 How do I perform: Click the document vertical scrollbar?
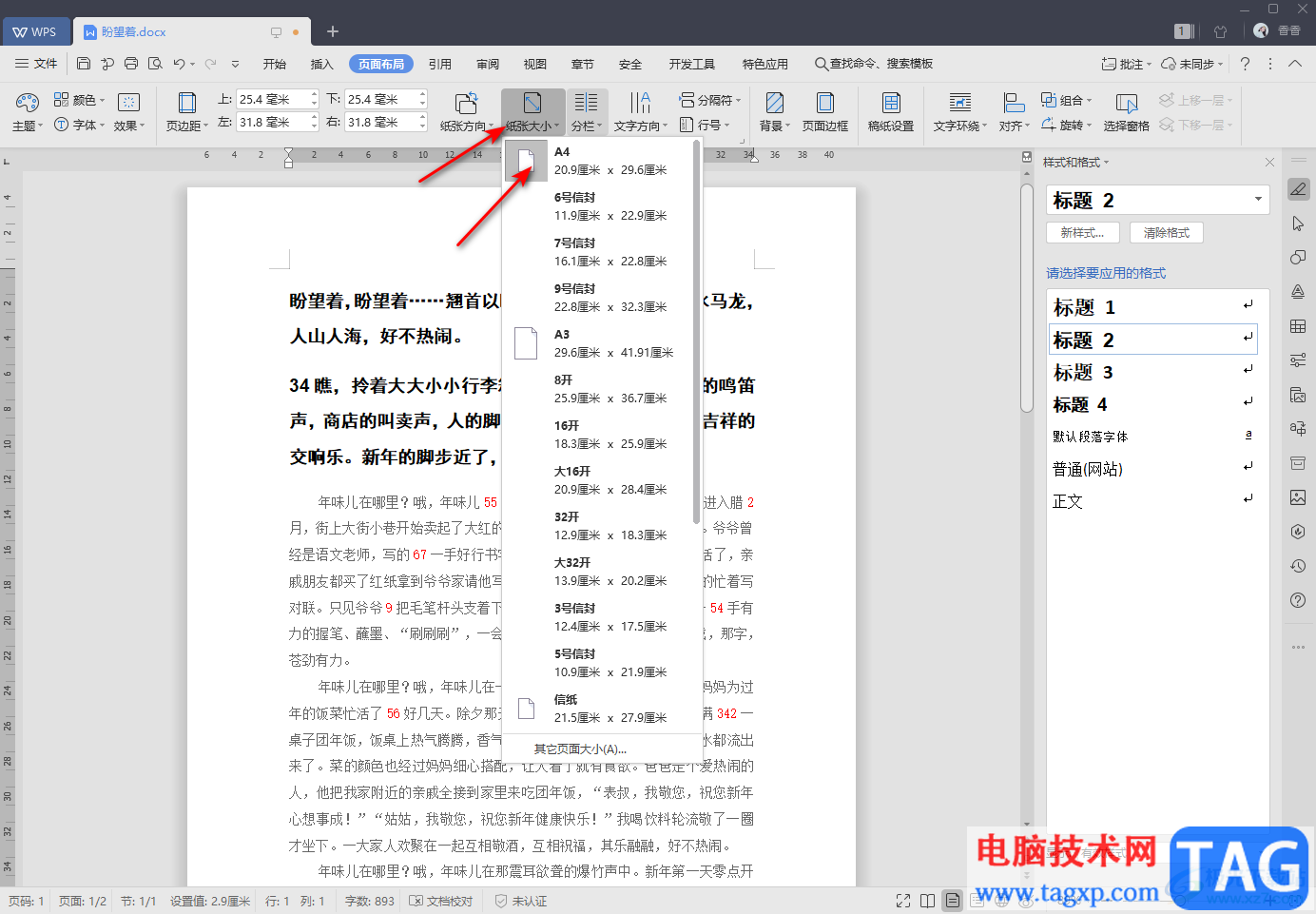pyautogui.click(x=1027, y=300)
